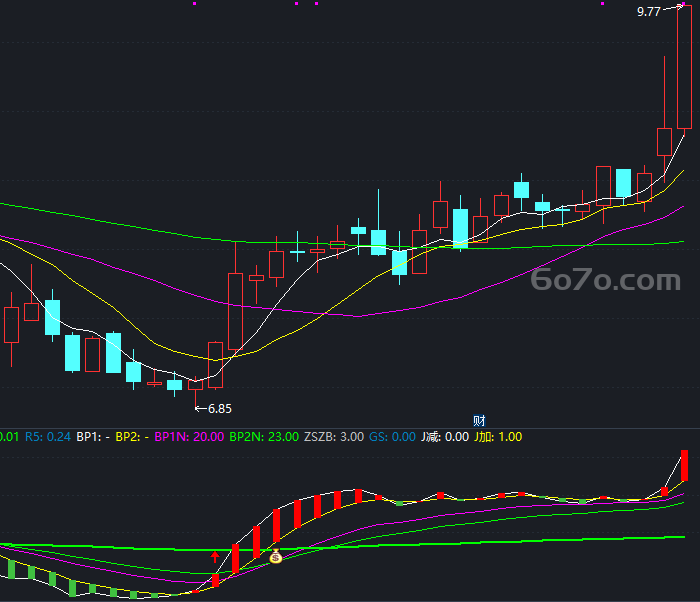Click the GS: 0.00 indicator label
The height and width of the screenshot is (602, 700).
[392, 437]
